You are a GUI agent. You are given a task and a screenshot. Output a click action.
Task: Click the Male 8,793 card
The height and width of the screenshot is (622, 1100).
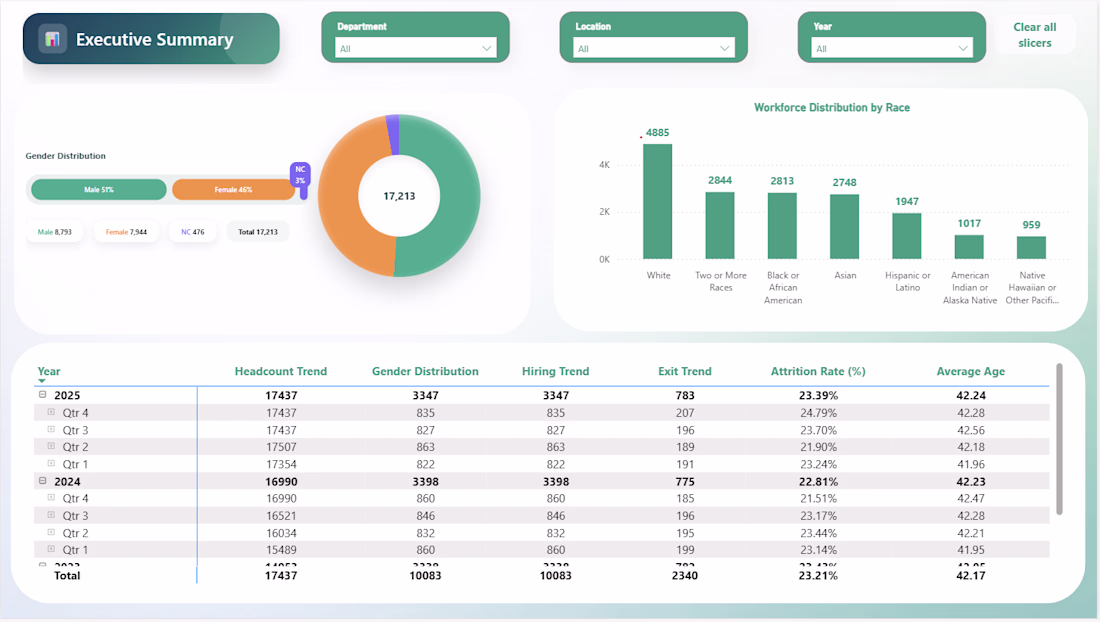55,232
